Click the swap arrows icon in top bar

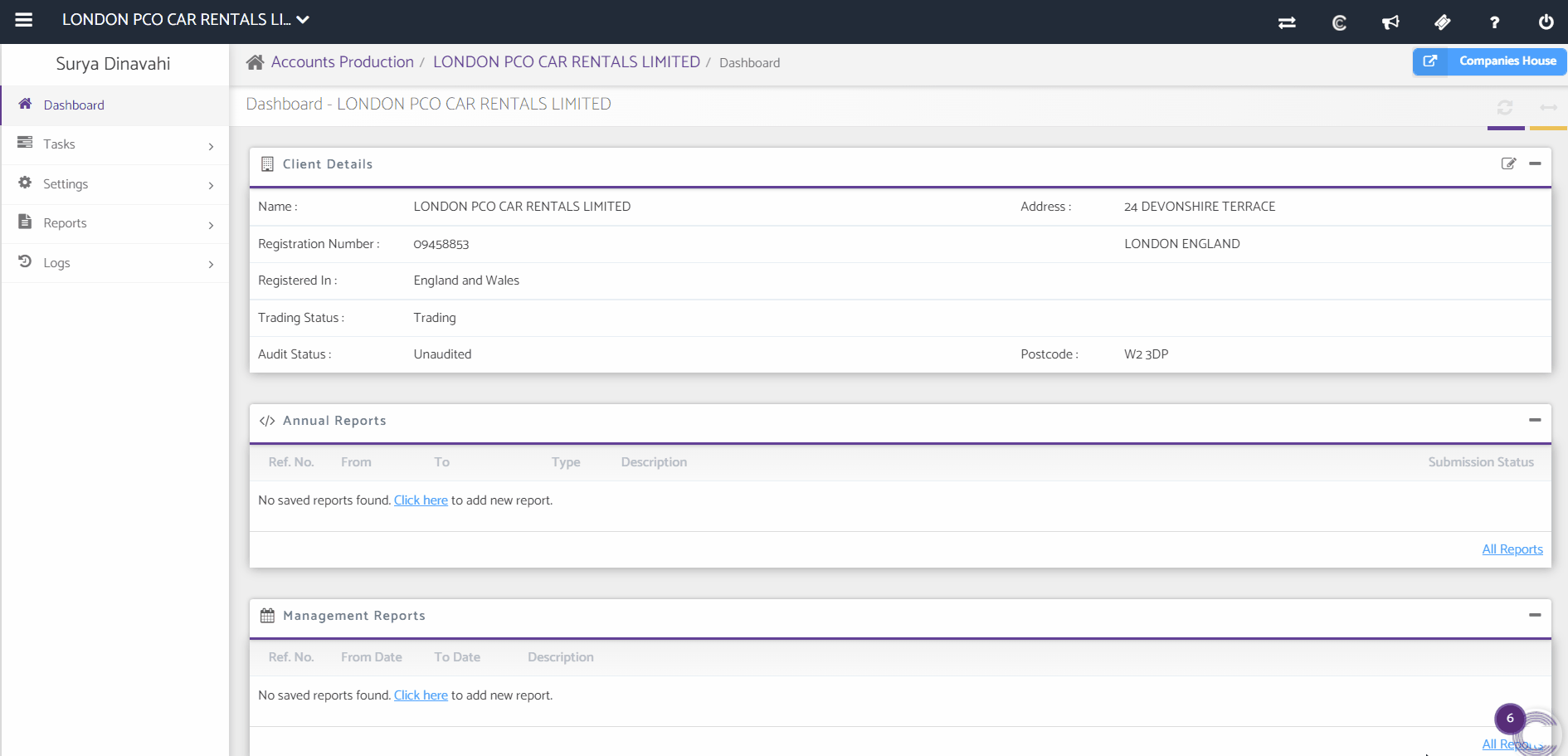(1287, 22)
